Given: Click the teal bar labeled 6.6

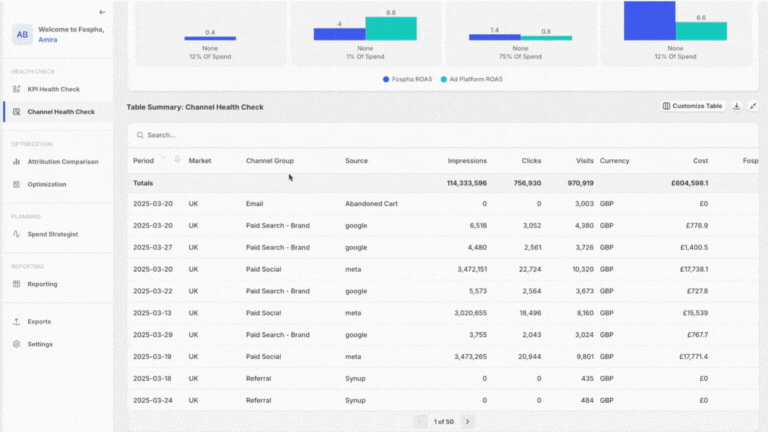Looking at the screenshot, I should pos(701,31).
